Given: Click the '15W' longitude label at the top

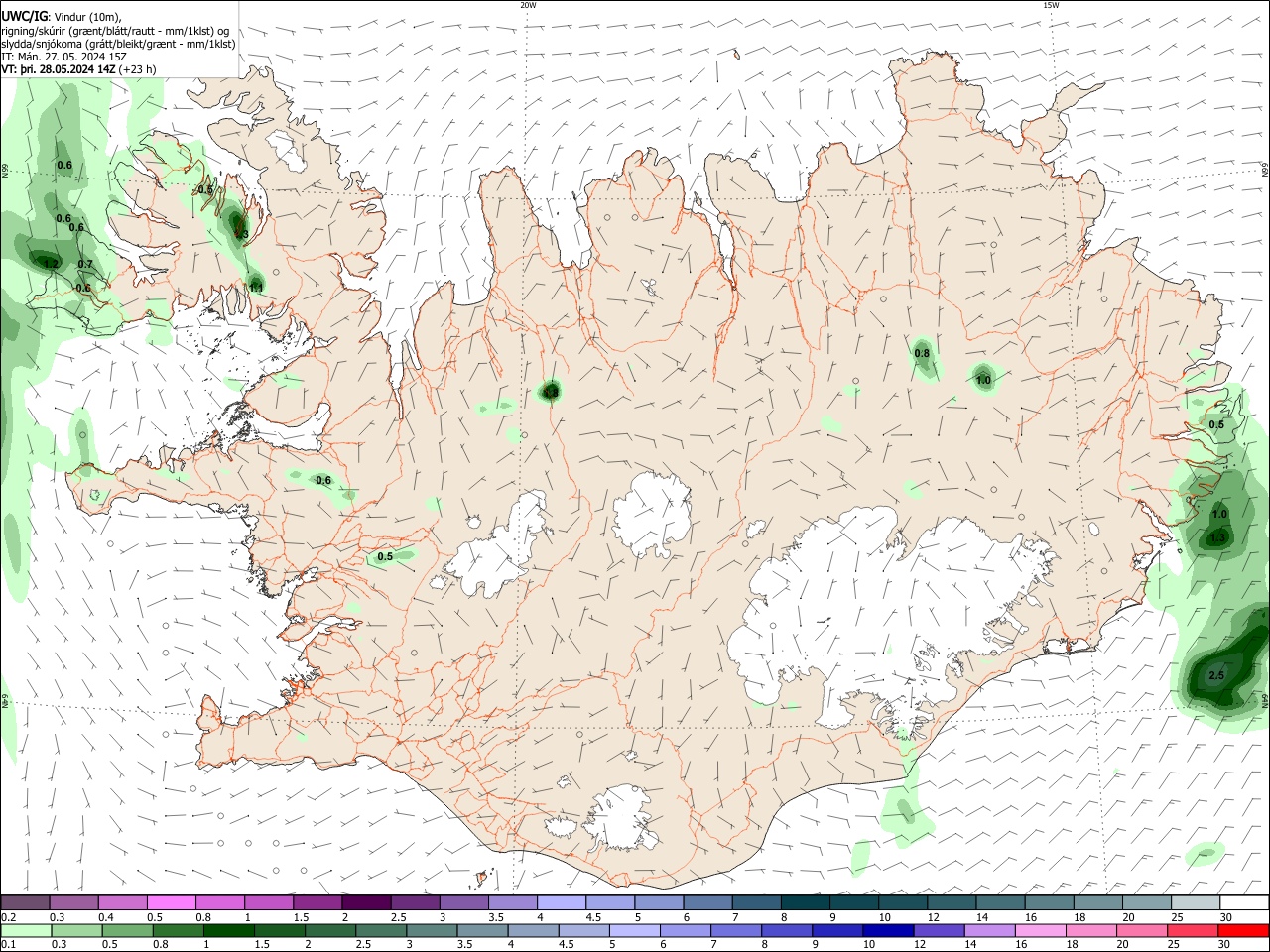Looking at the screenshot, I should point(1051,5).
